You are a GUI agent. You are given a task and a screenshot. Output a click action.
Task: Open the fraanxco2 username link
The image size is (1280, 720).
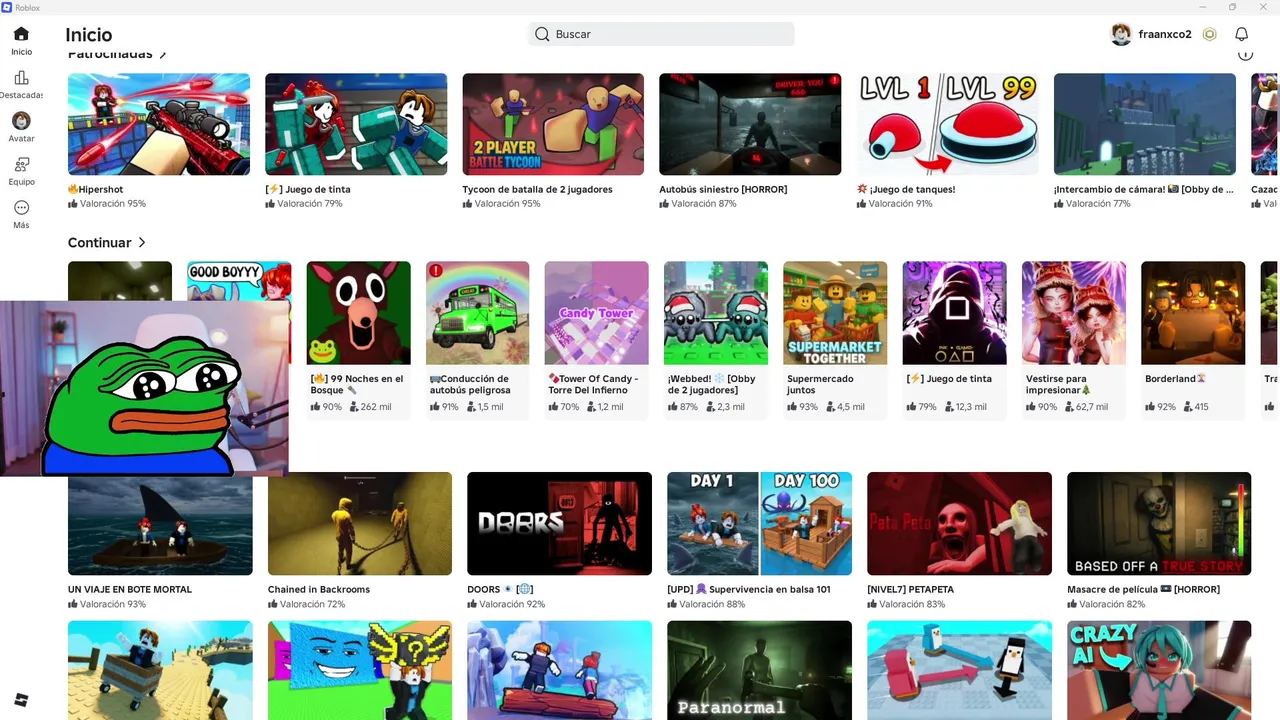1165,34
